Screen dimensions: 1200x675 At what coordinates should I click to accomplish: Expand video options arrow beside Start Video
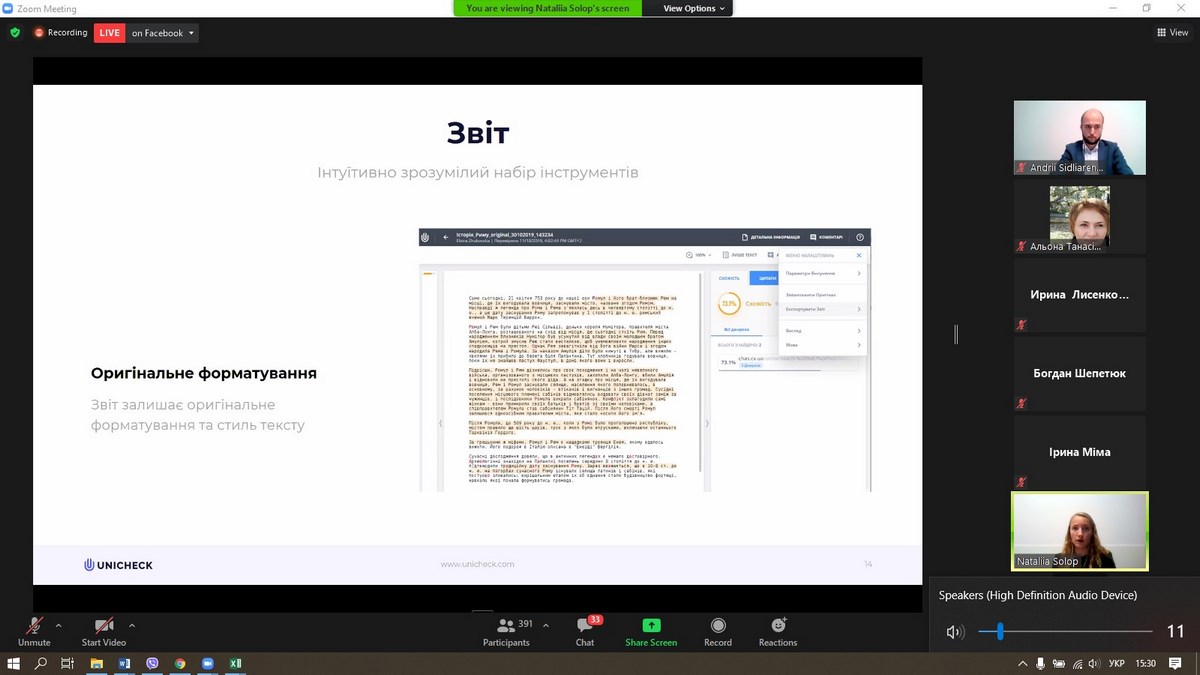132,625
